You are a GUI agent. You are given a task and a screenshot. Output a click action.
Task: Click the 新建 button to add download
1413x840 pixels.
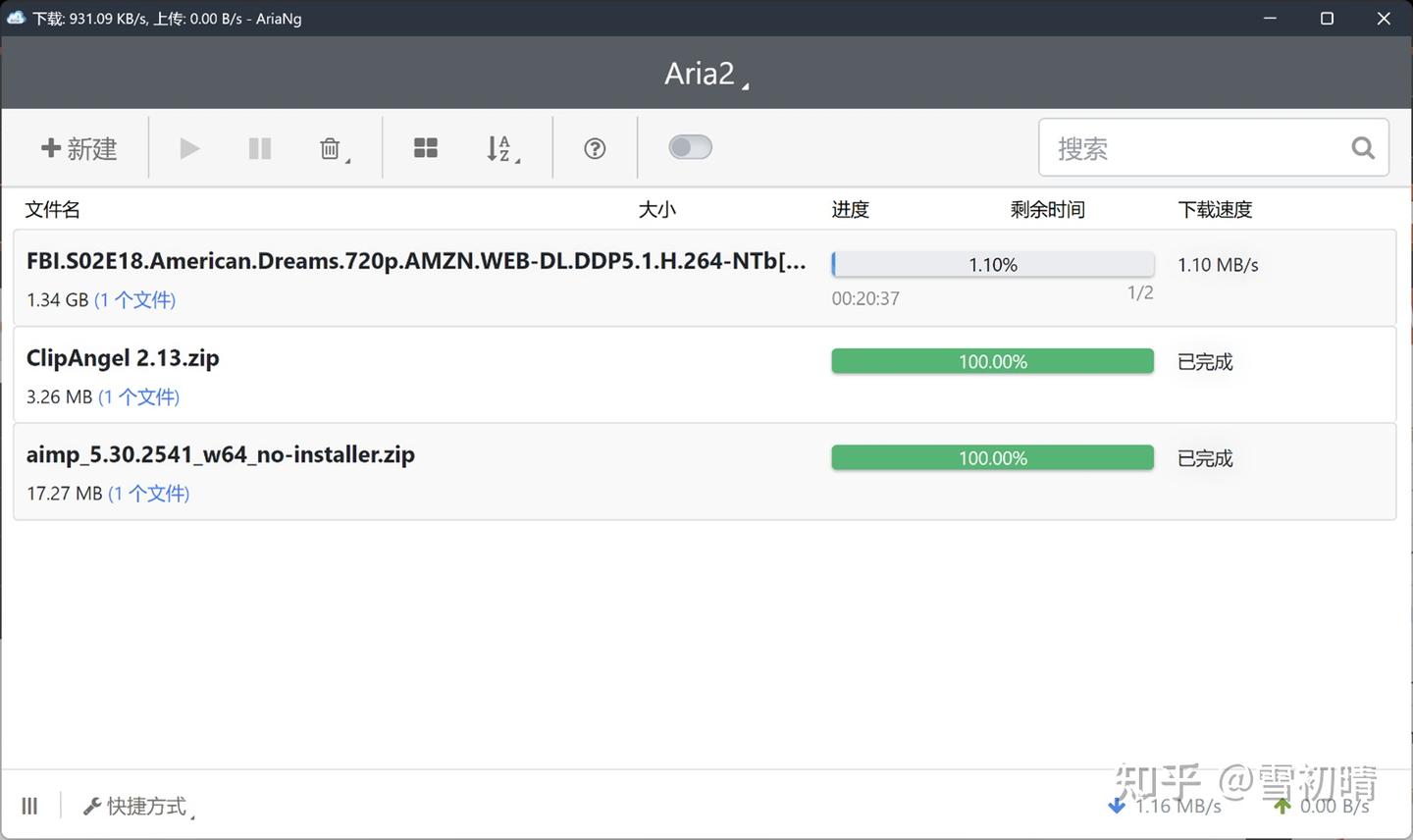tap(78, 147)
